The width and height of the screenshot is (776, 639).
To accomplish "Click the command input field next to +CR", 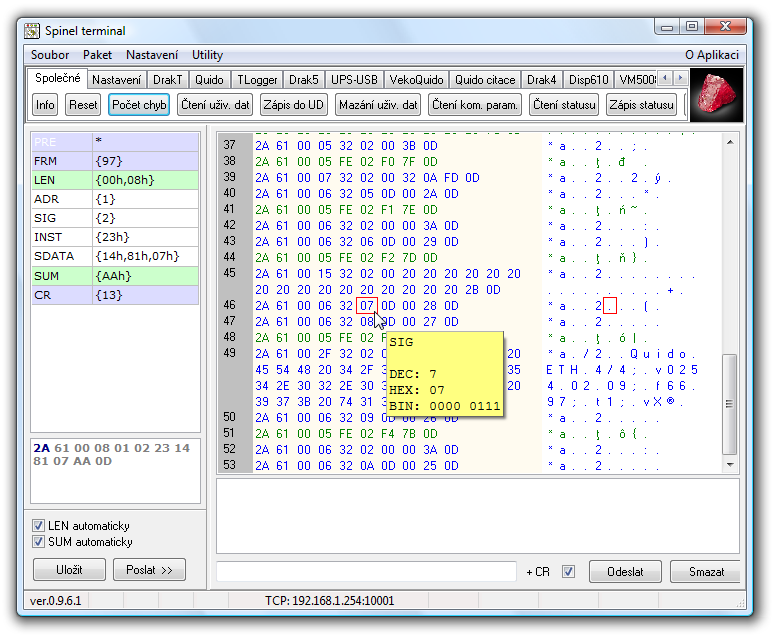I will pyautogui.click(x=366, y=572).
